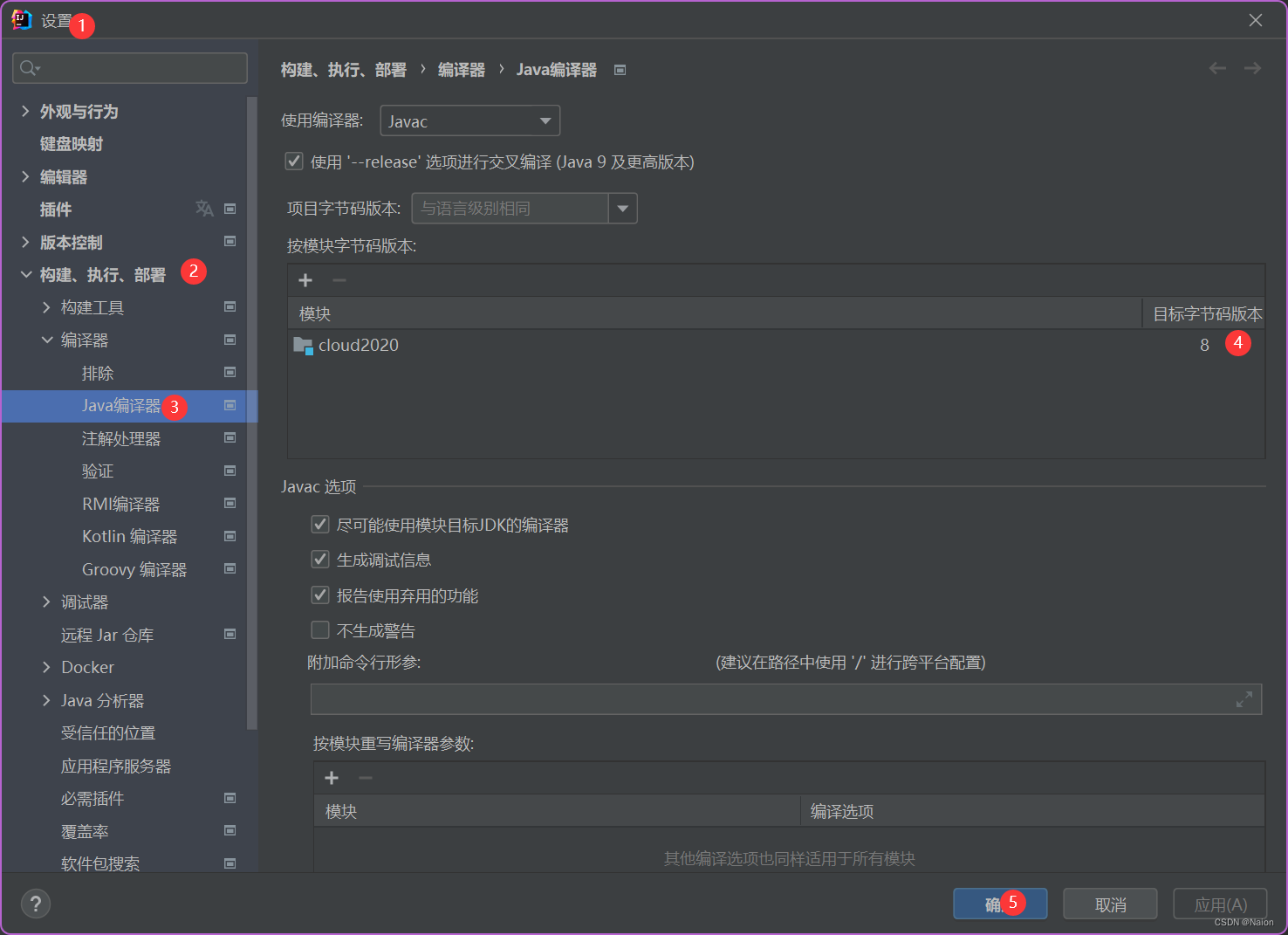Click project-level icon next to 注解处理器
Screen dimensions: 1288x935
230,437
